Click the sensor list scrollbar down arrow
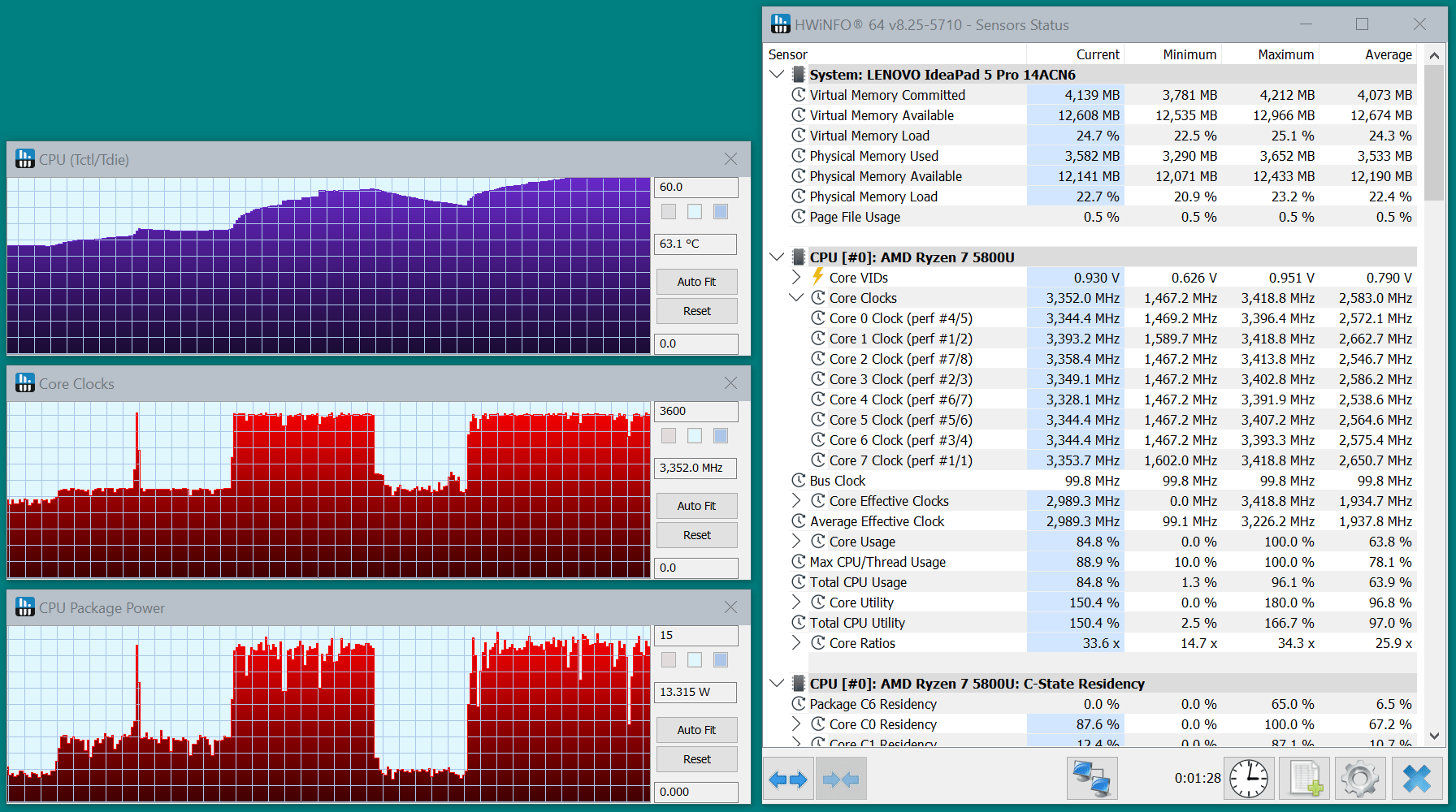This screenshot has height=812, width=1456. pos(1434,736)
